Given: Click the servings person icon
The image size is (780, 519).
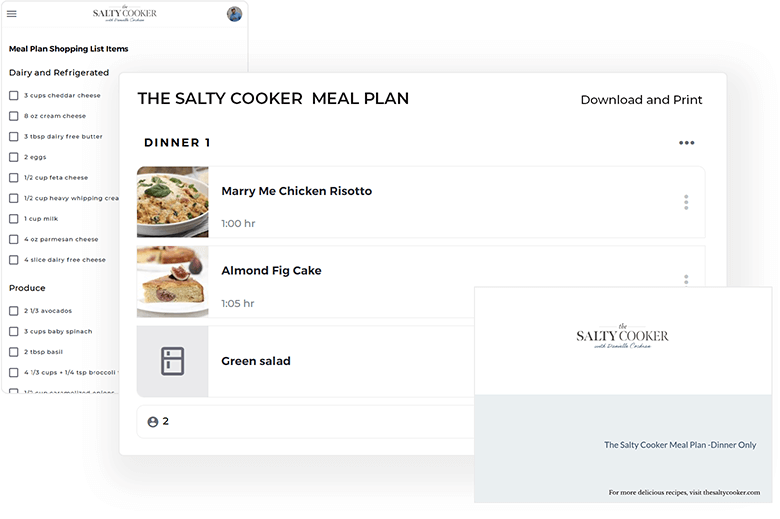Looking at the screenshot, I should coord(153,422).
